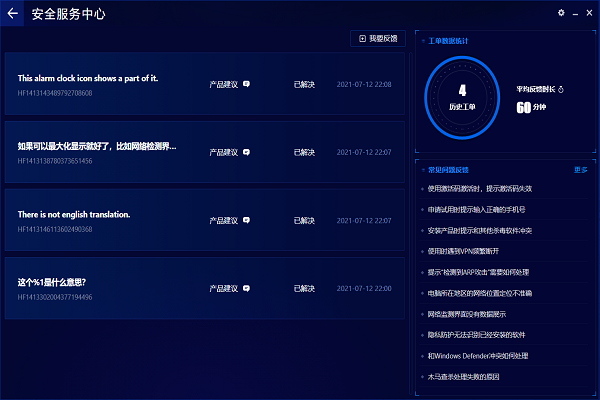Open ticket 'There is not english translation.'
The height and width of the screenshot is (400, 600).
[x=74, y=214]
